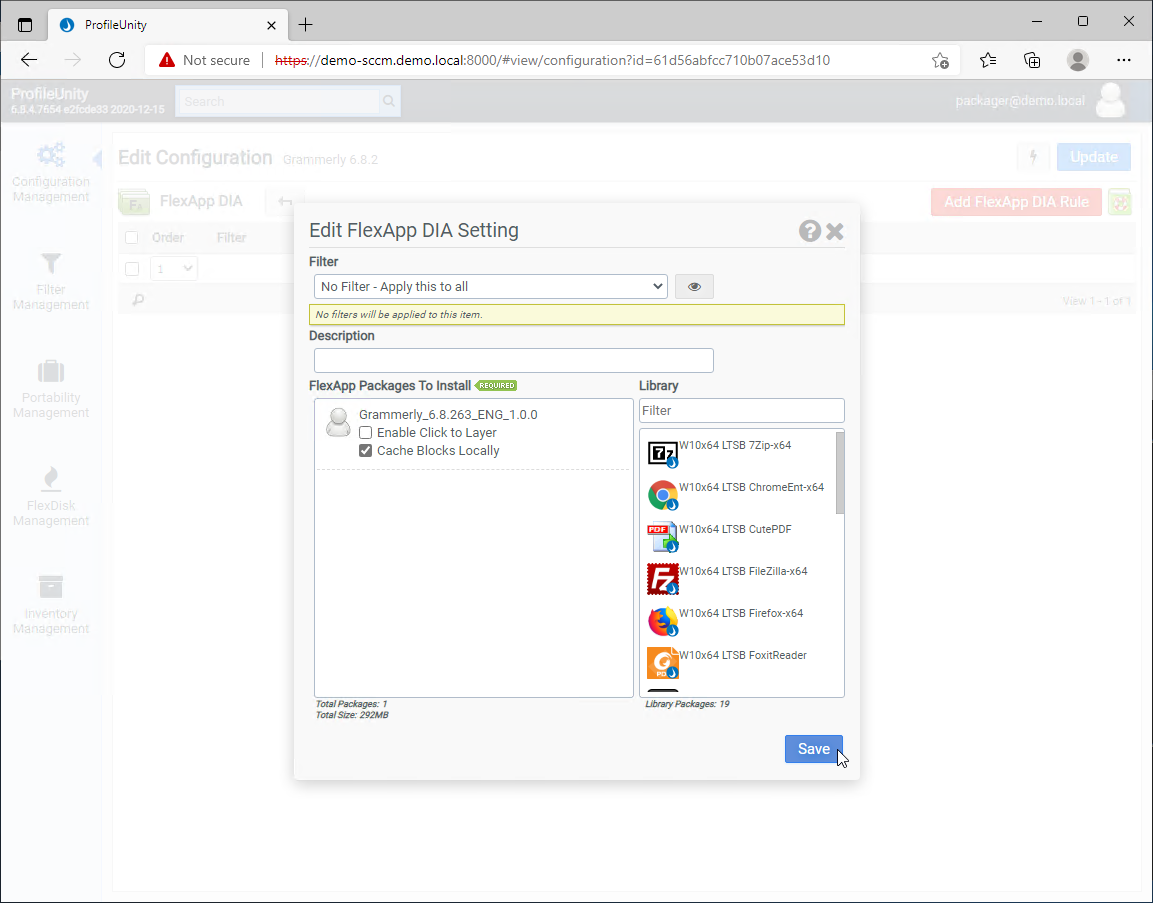Preview filter with the eye button
The width and height of the screenshot is (1153, 903).
coord(694,287)
